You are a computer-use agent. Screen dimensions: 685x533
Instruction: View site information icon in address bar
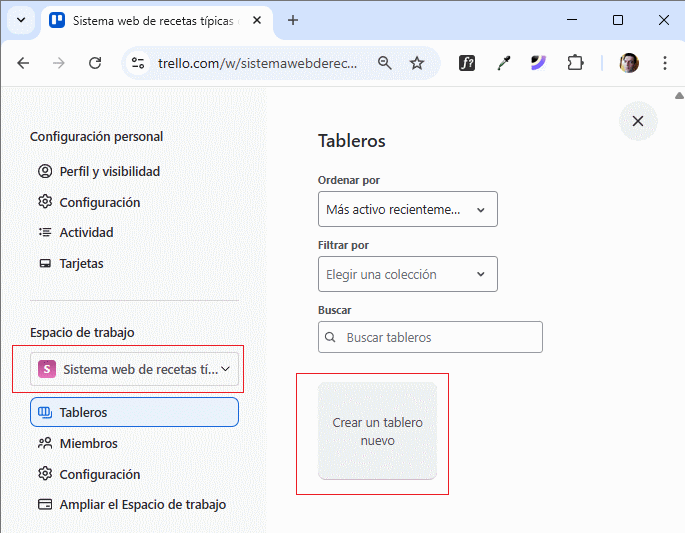pyautogui.click(x=139, y=63)
